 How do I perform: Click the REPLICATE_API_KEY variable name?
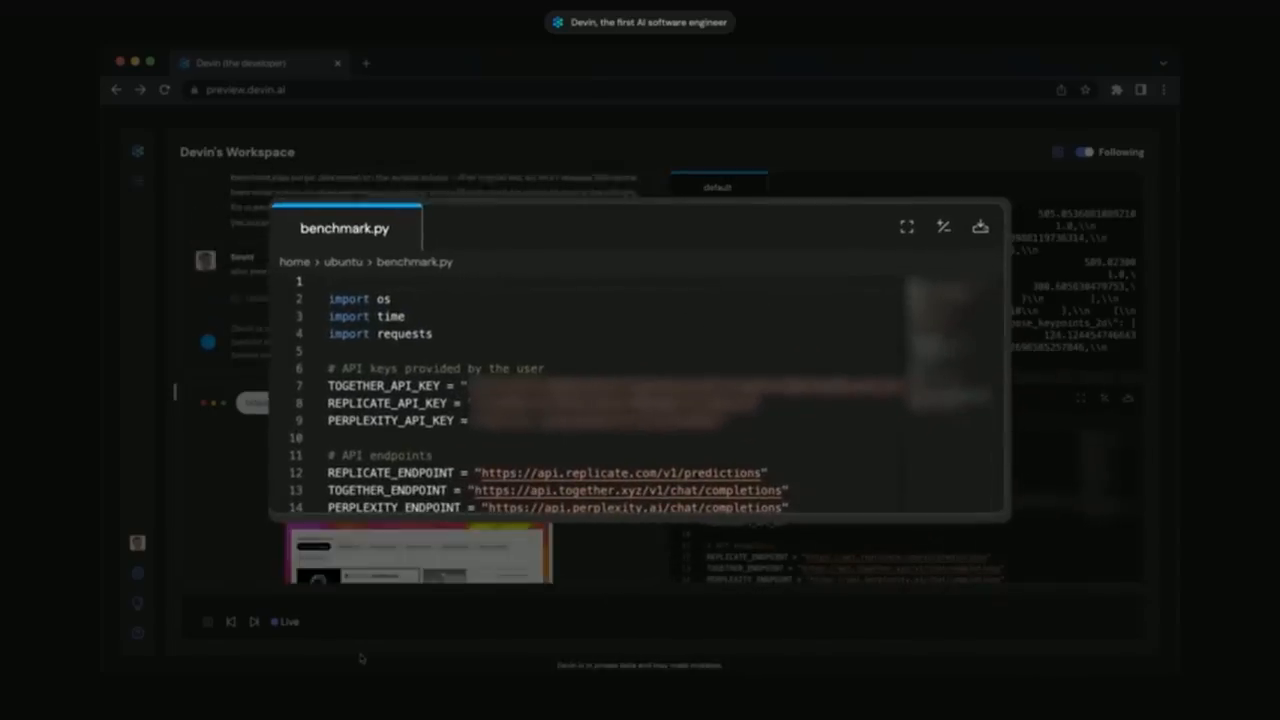387,403
